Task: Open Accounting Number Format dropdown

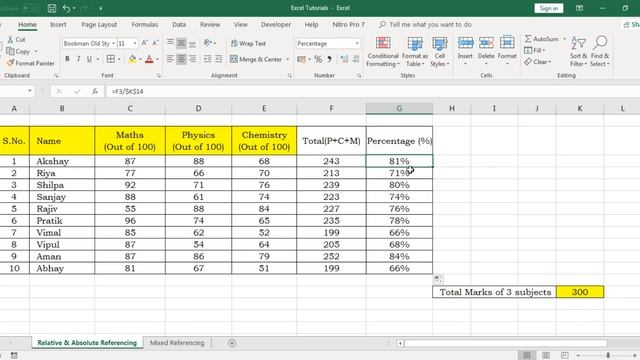Action: point(310,60)
